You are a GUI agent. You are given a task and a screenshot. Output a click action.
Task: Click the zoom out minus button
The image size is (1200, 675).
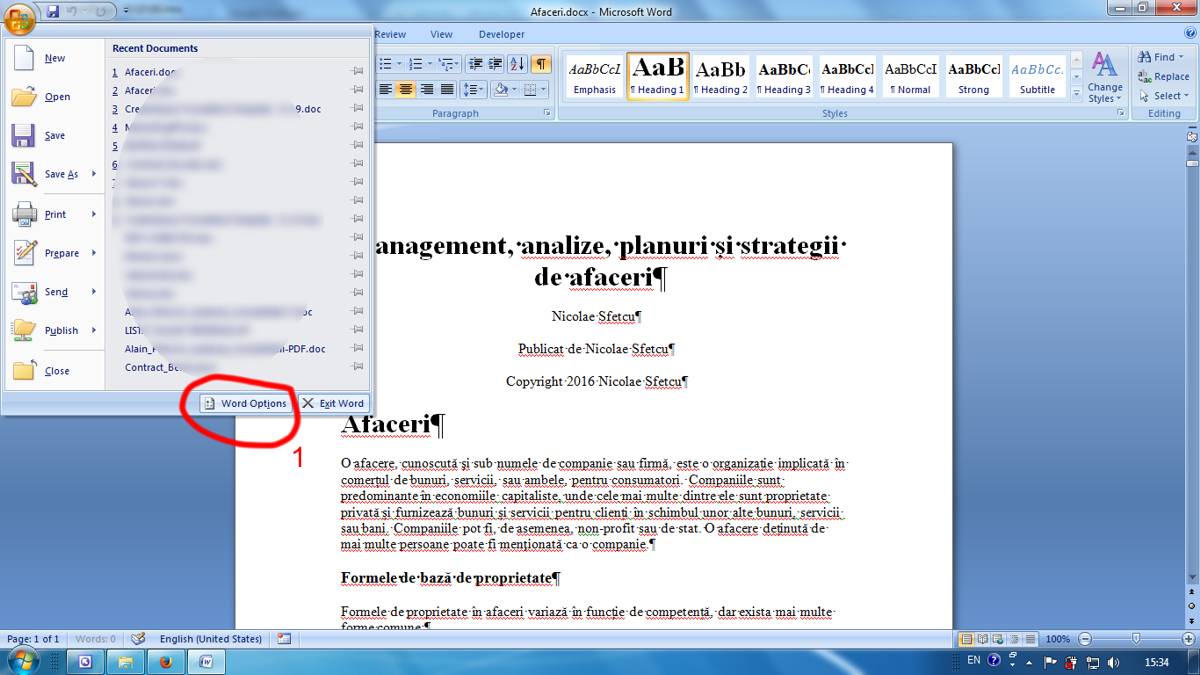pos(1086,638)
